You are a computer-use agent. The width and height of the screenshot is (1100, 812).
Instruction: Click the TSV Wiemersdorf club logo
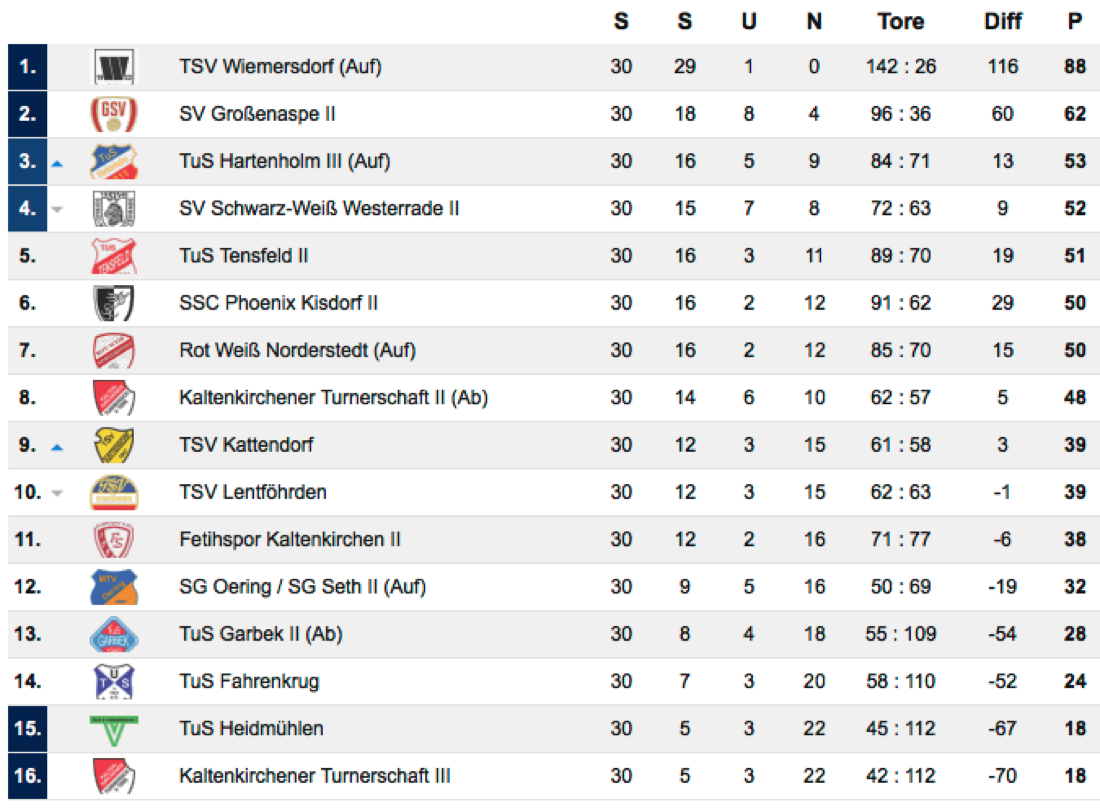pyautogui.click(x=114, y=67)
